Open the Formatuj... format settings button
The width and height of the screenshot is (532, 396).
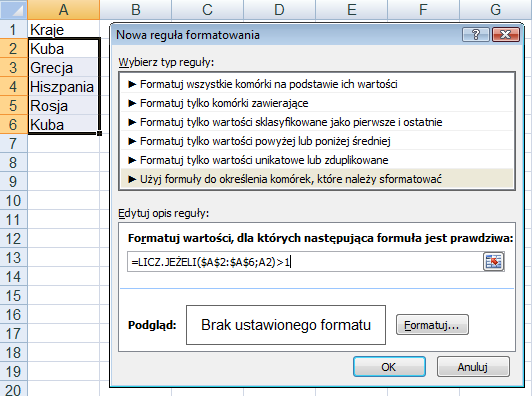tap(432, 325)
